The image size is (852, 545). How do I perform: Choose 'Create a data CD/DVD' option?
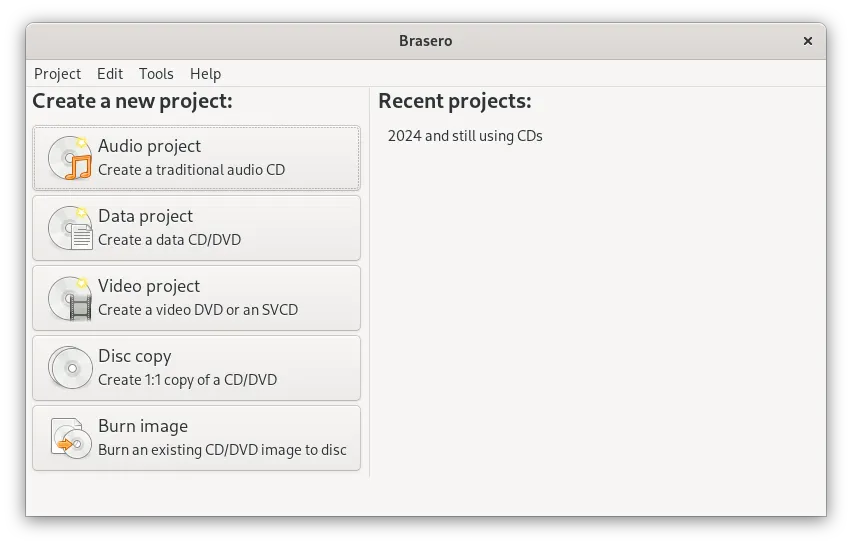coord(169,240)
